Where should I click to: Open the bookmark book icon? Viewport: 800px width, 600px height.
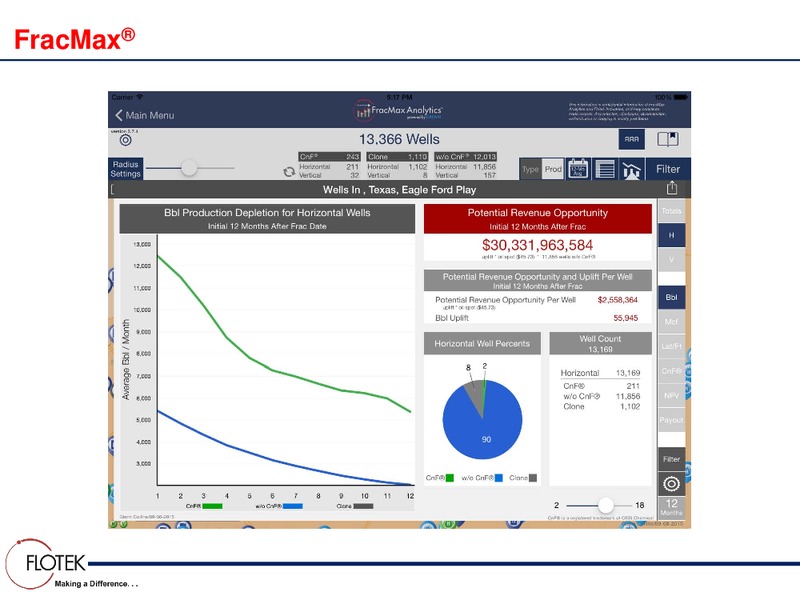click(x=667, y=139)
